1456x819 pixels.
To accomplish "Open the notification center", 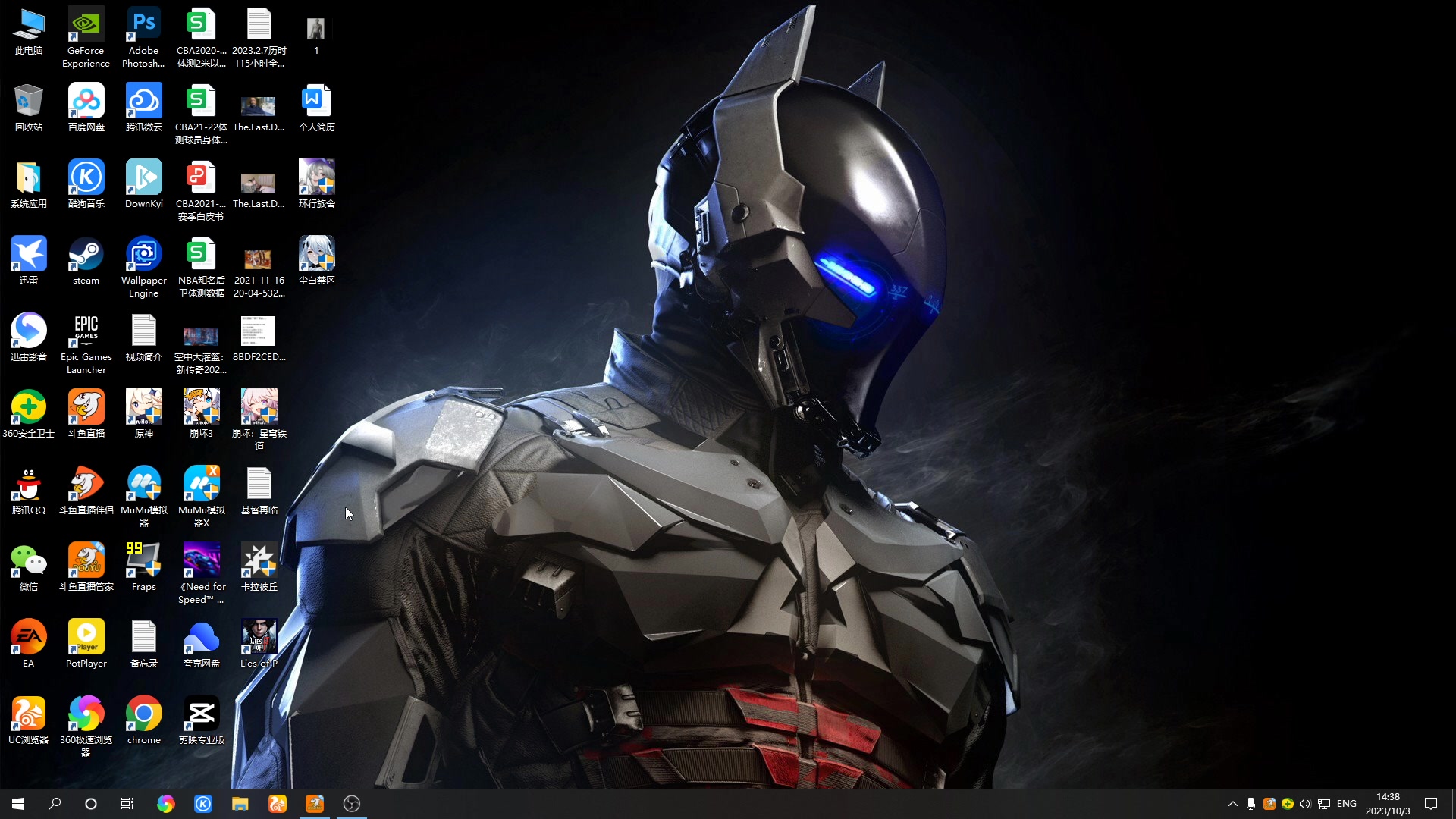I will pyautogui.click(x=1431, y=804).
